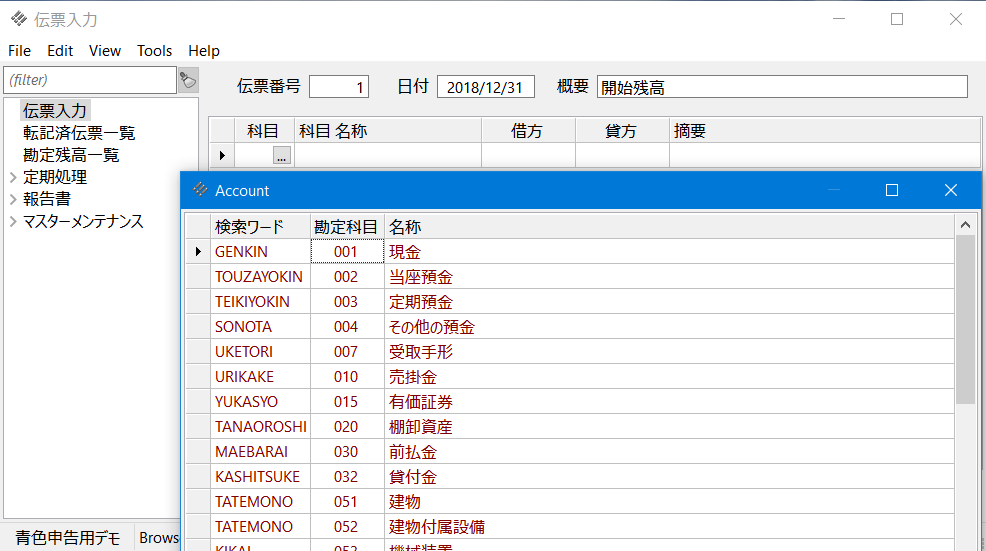Expand the マスターメンテナンス tree node
The width and height of the screenshot is (986, 551).
(13, 221)
